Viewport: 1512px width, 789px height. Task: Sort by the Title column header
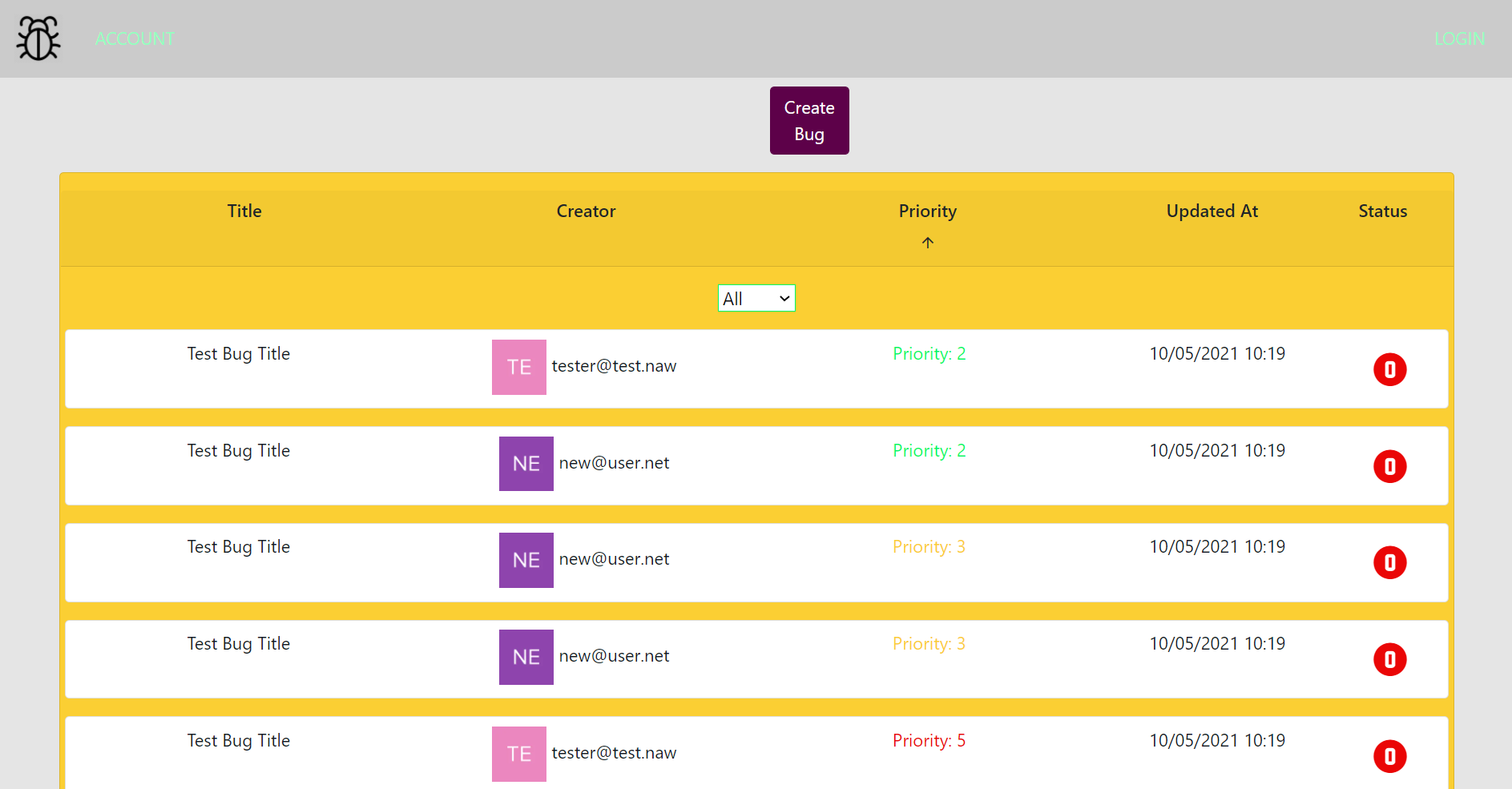coord(244,211)
